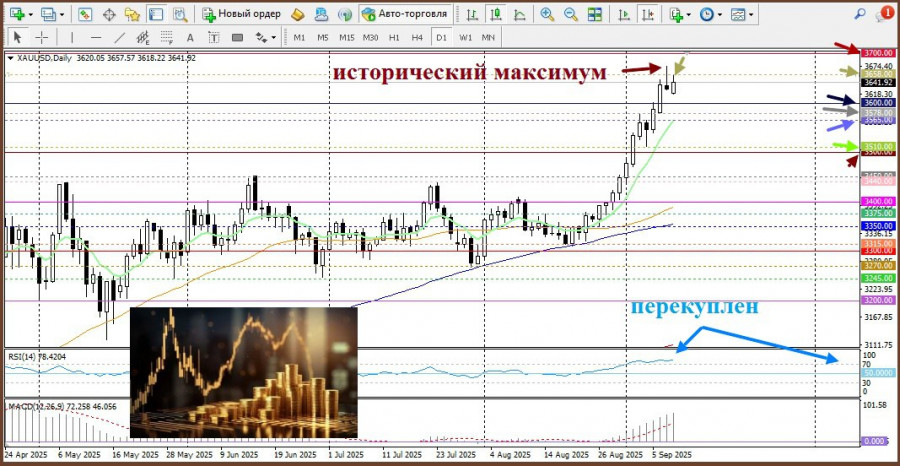Screen dimensions: 900x466
Task: Select the horizontal line drawing tool
Action: (x=96, y=37)
